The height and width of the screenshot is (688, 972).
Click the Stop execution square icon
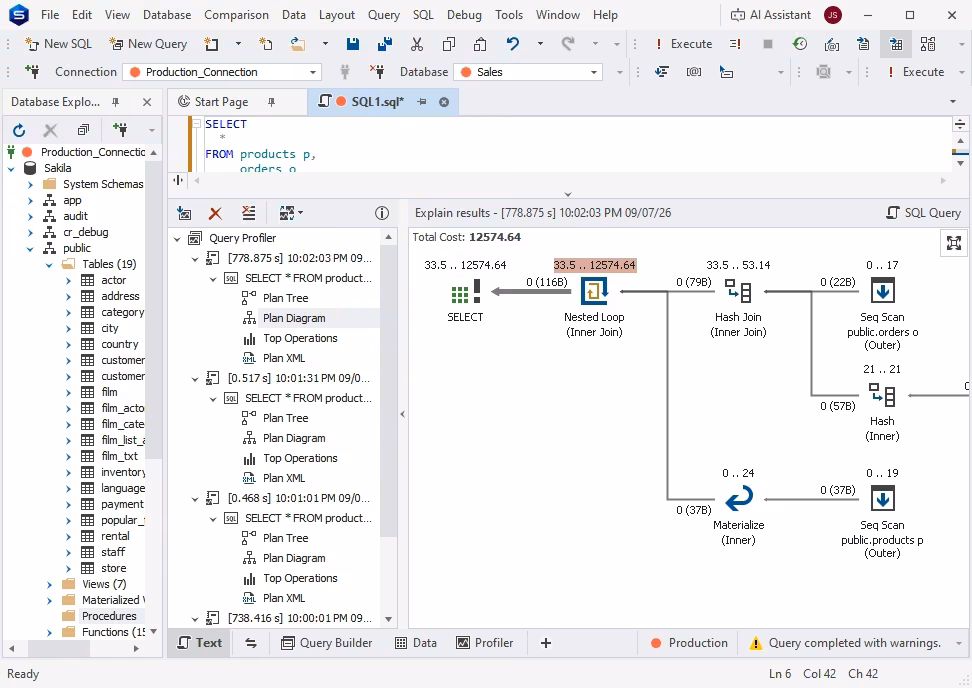click(767, 44)
